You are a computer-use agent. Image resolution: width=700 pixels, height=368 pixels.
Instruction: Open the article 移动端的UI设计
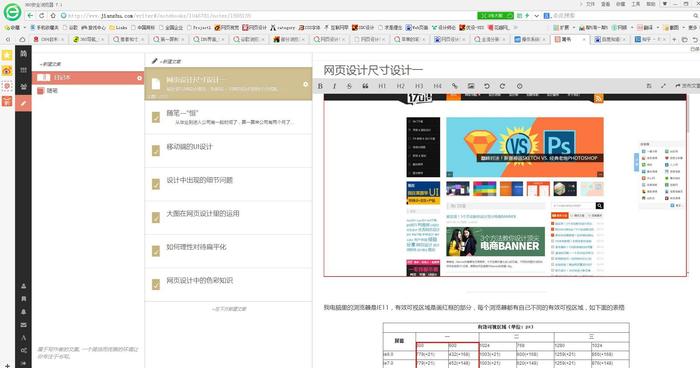coord(229,151)
